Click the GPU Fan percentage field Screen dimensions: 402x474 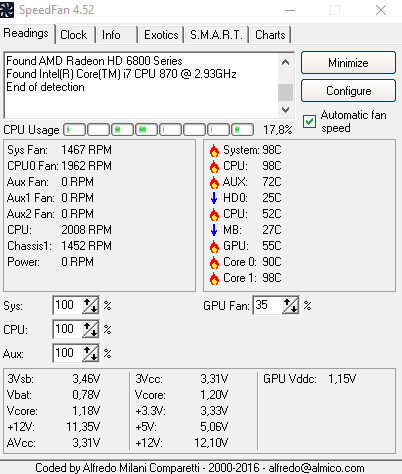click(268, 305)
